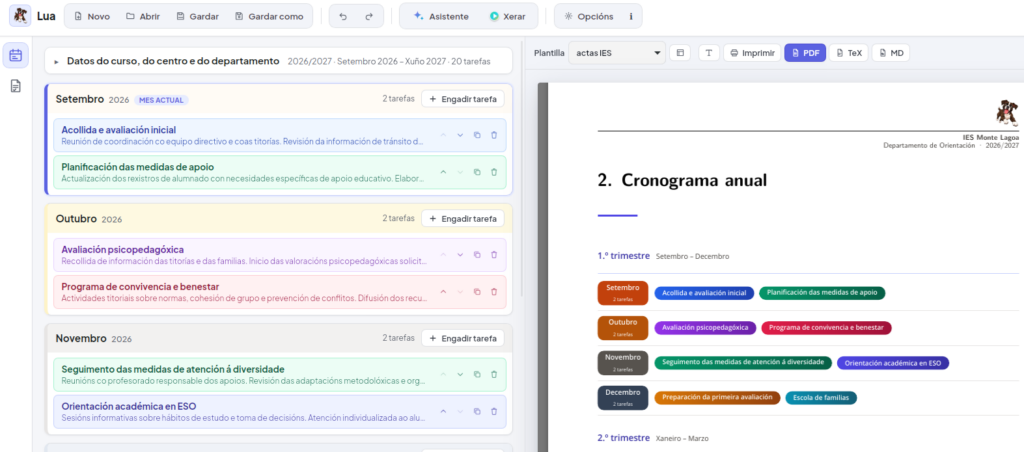The height and width of the screenshot is (452, 1024).
Task: Open the typography T button
Action: (709, 53)
